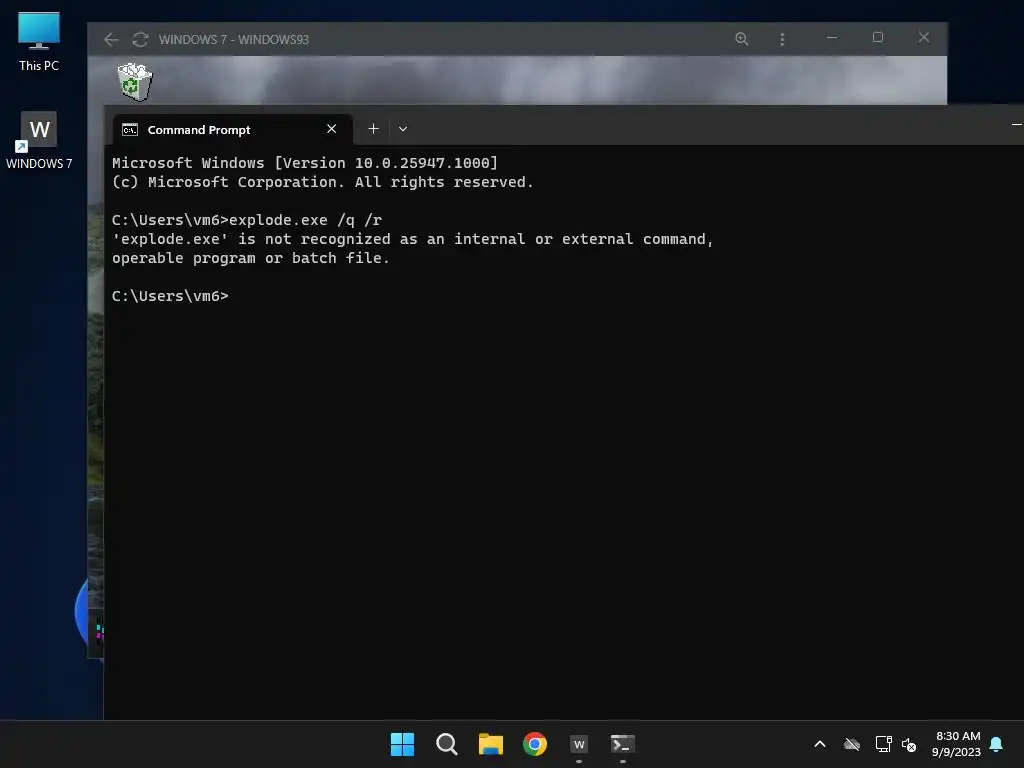The height and width of the screenshot is (768, 1024).
Task: Open zoom control in WINDOWS93 window
Action: (x=741, y=39)
